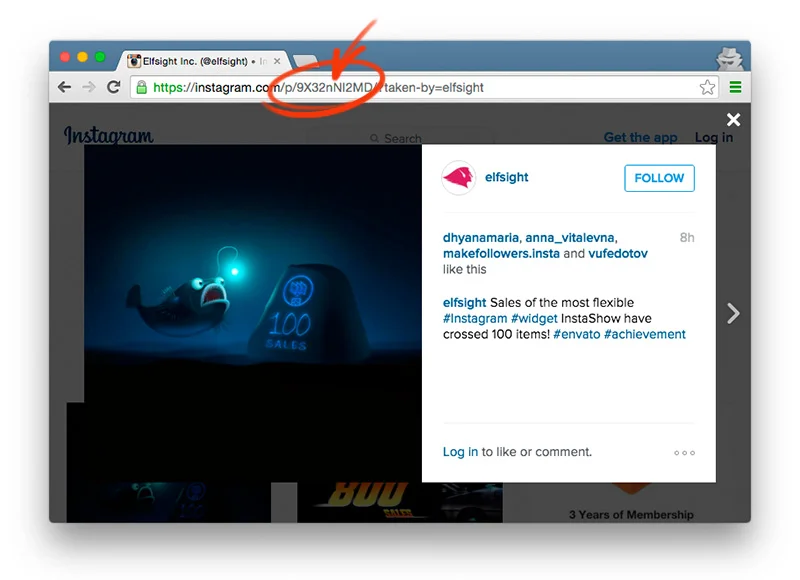Click the green macOS maximize button
This screenshot has width=800, height=580.
pos(100,57)
